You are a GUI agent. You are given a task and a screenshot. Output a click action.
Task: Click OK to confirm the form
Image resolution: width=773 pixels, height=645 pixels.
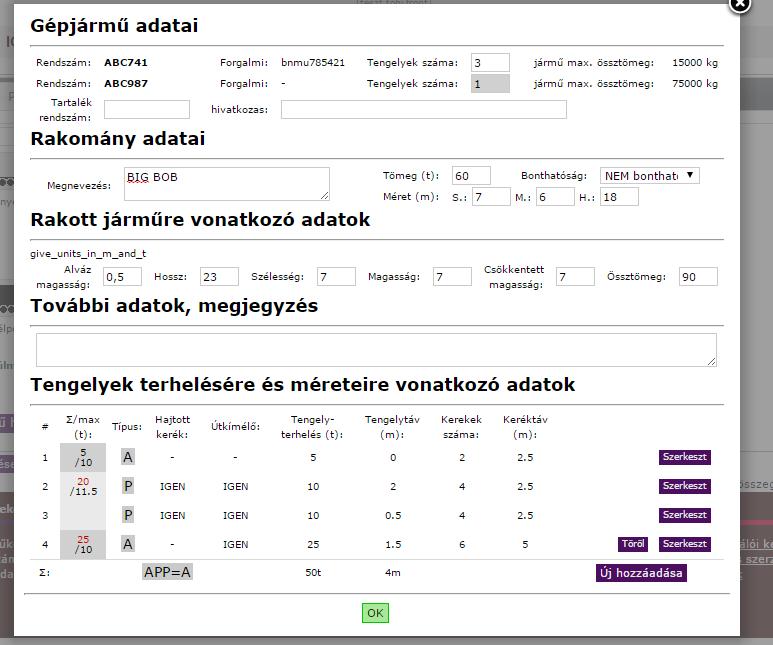(375, 612)
